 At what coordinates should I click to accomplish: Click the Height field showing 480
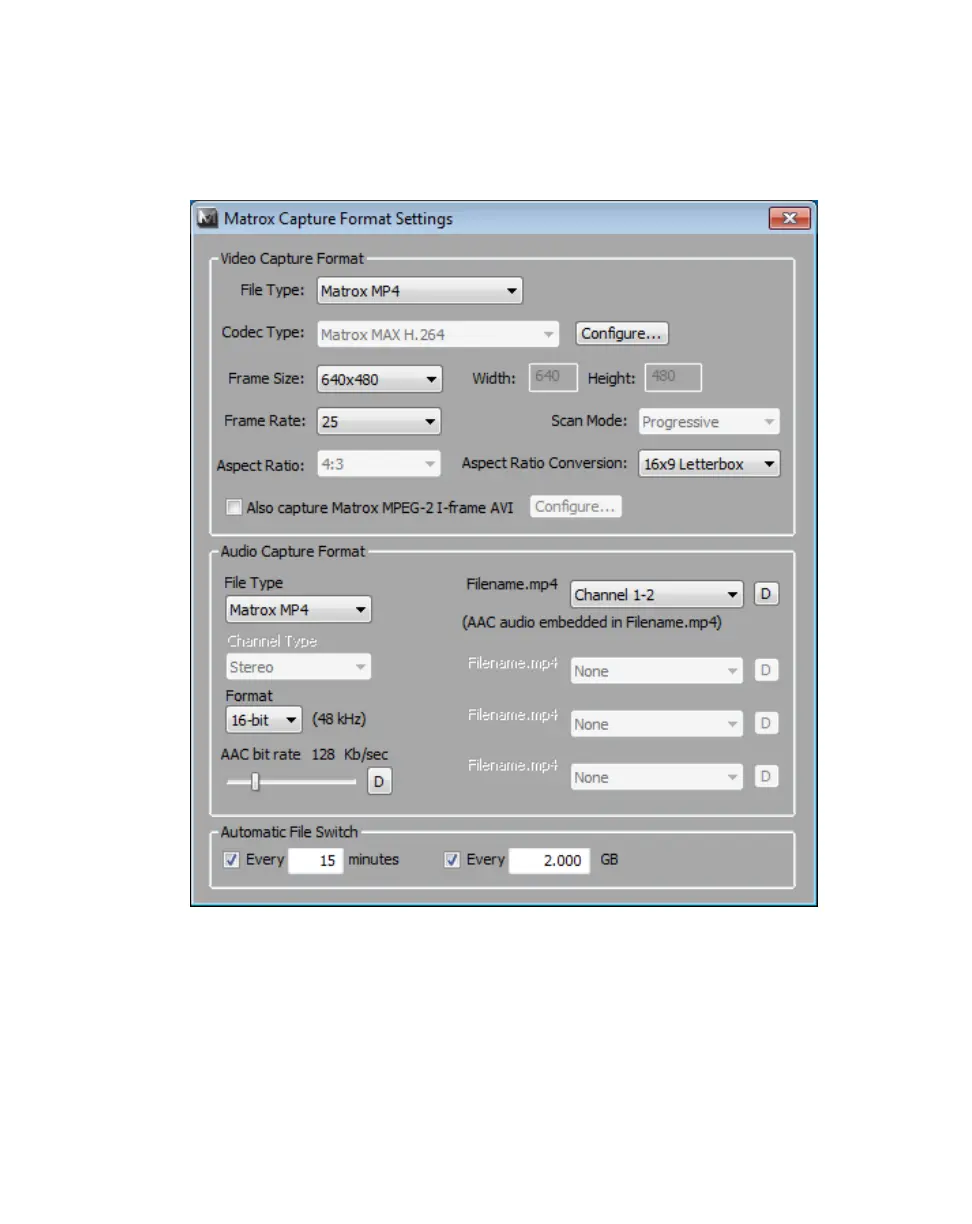point(674,377)
